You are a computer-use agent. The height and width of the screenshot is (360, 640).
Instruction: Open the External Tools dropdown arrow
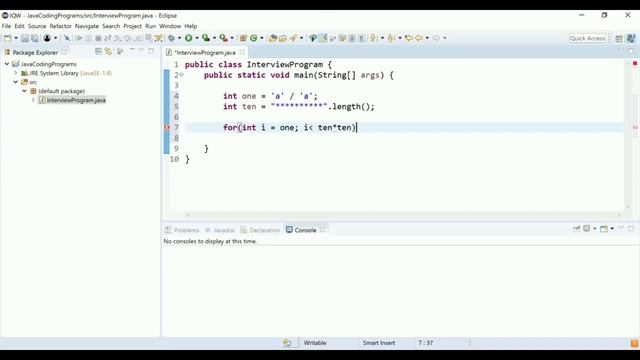[232, 38]
